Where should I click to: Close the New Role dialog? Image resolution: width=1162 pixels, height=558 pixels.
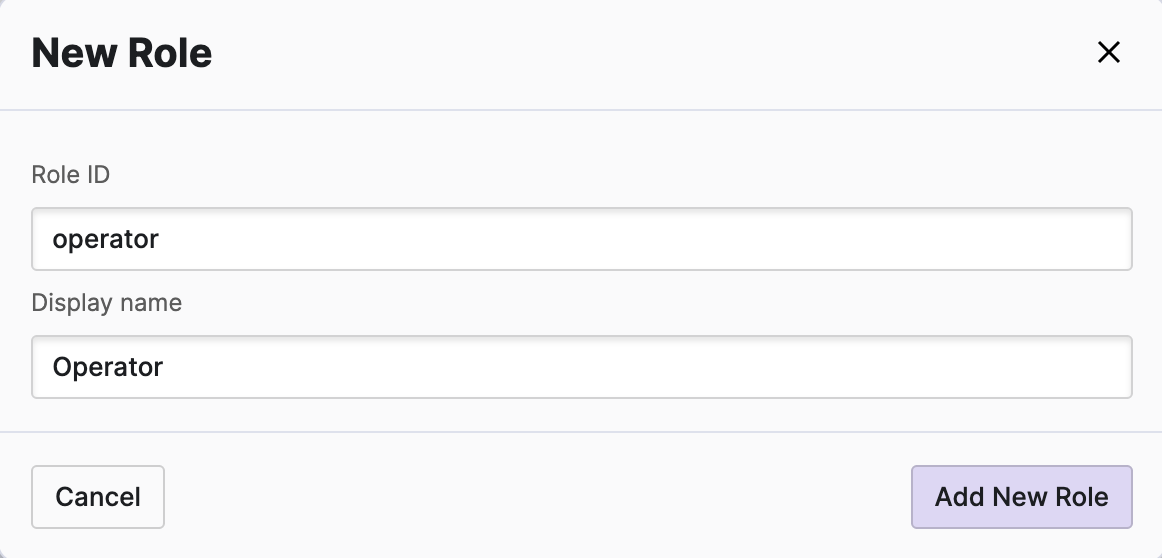tap(1108, 53)
